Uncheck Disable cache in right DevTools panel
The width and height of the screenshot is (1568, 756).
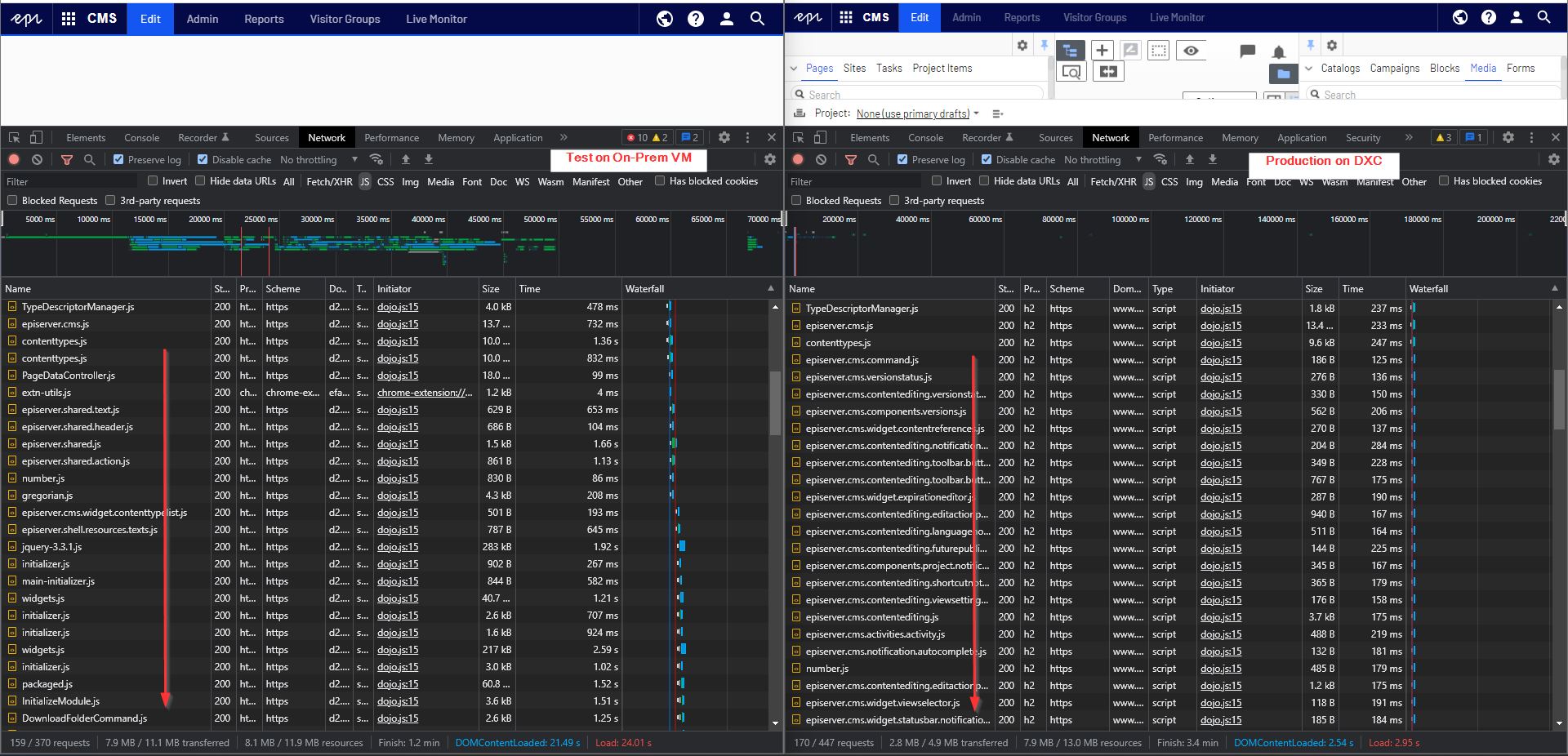987,160
